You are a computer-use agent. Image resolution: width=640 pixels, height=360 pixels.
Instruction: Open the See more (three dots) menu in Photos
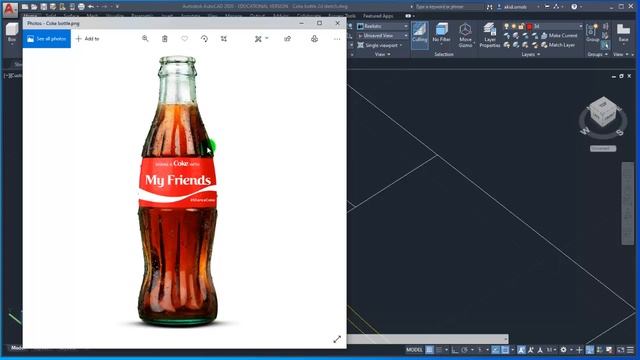(337, 39)
